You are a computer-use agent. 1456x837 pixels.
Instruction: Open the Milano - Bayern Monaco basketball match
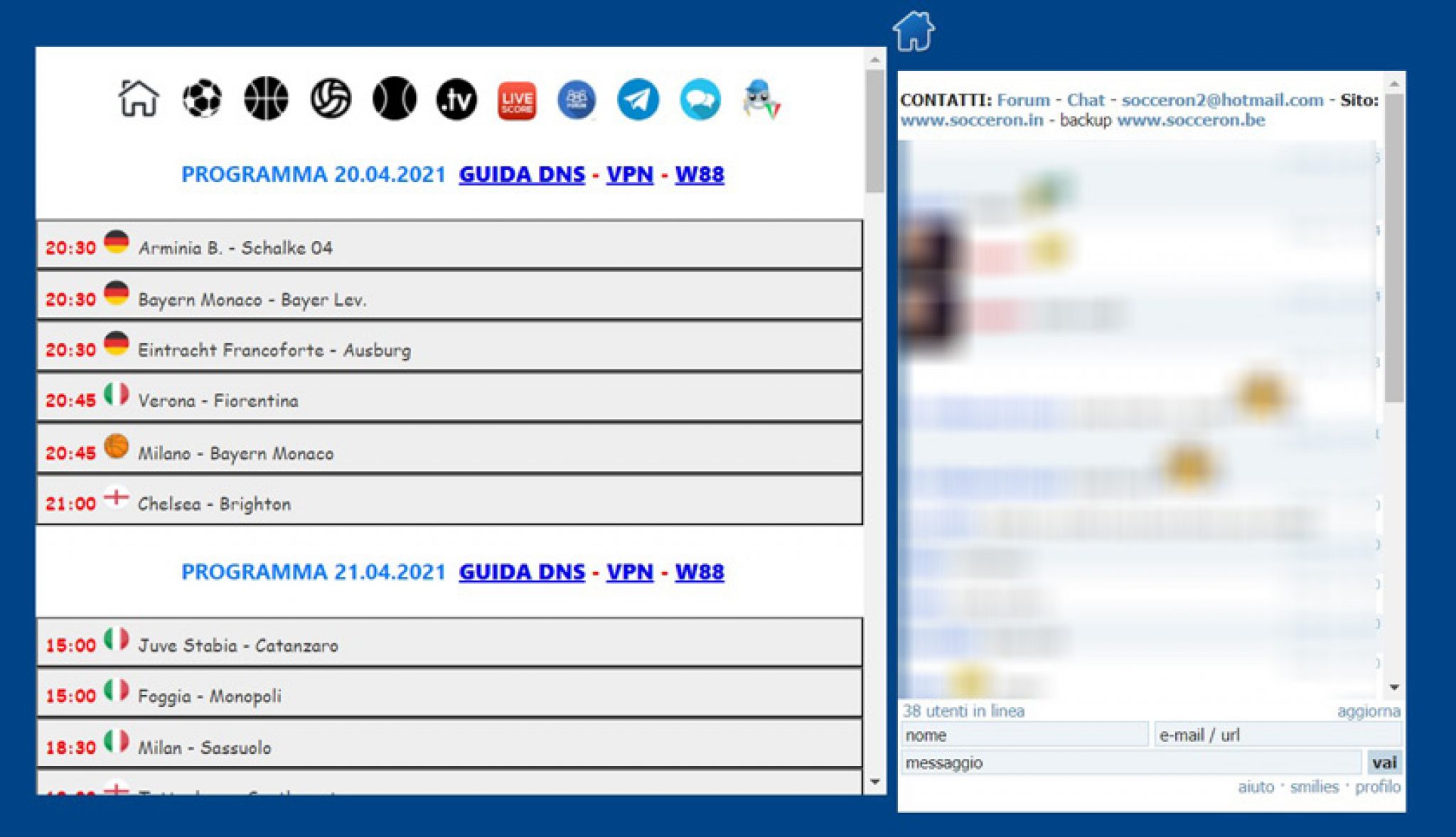pos(449,449)
